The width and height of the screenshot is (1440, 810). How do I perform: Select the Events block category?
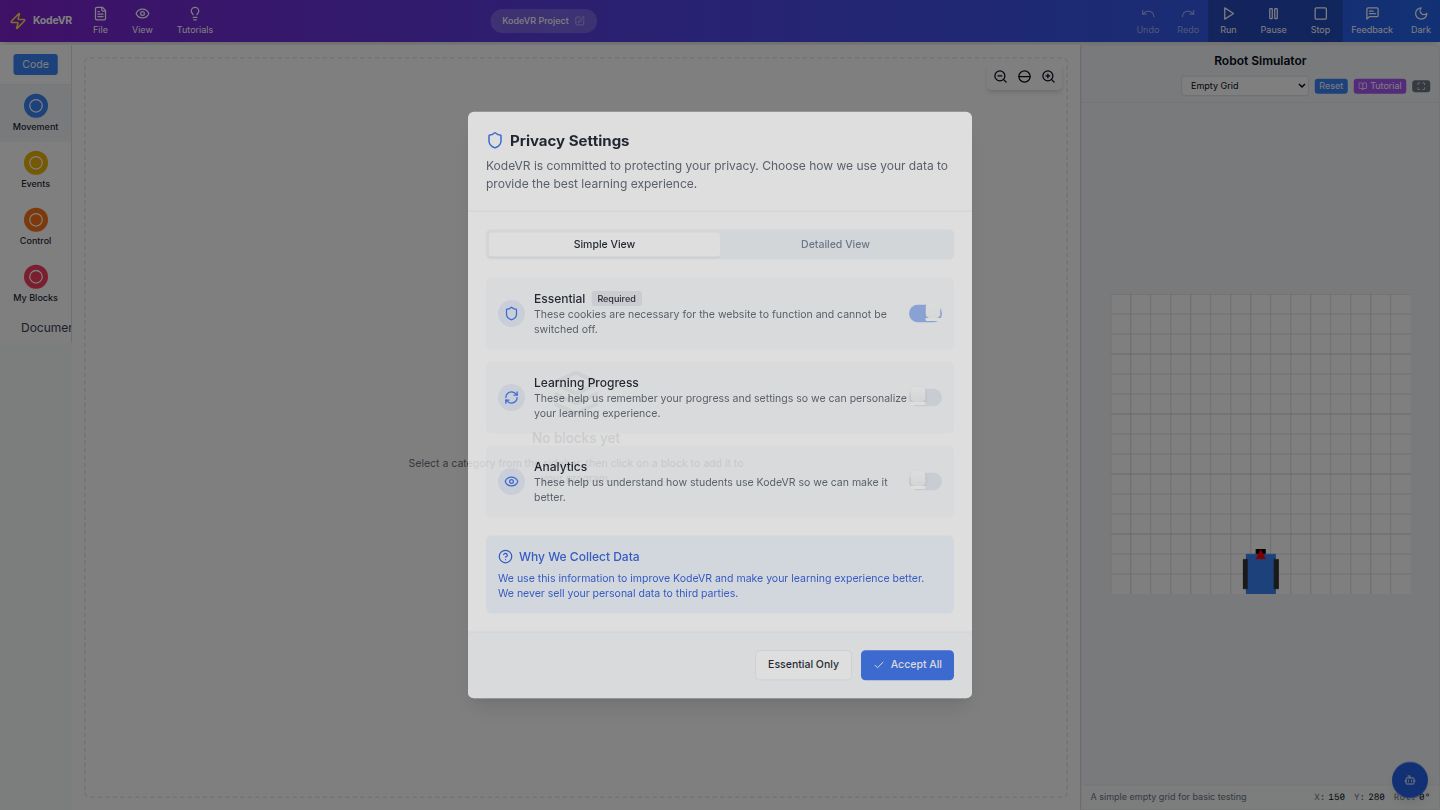35,170
